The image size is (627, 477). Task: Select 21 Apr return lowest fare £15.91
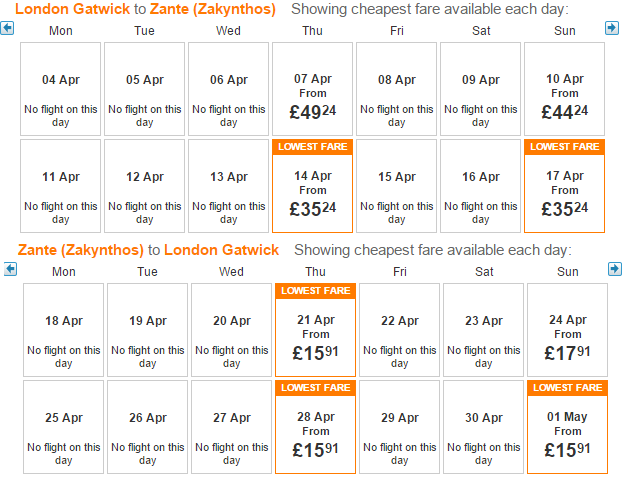(x=315, y=330)
